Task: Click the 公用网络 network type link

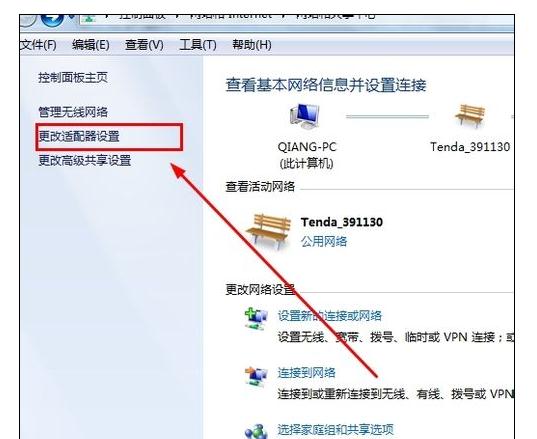Action: 324,241
